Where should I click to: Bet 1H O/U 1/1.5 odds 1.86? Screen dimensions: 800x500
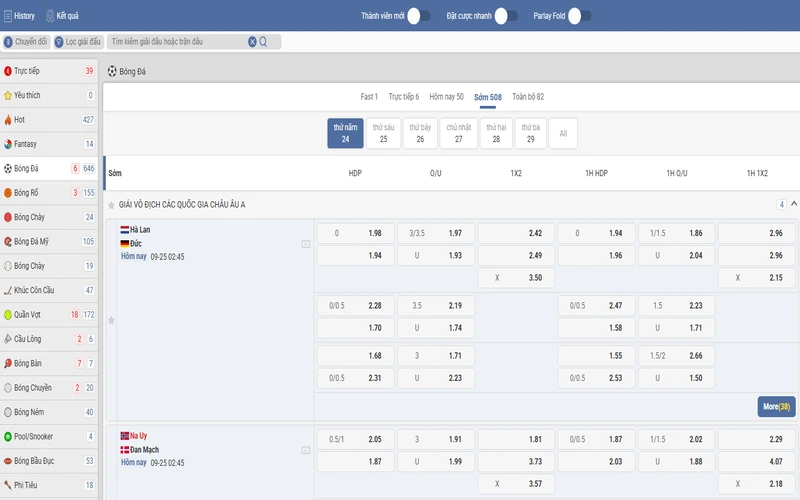[677, 233]
